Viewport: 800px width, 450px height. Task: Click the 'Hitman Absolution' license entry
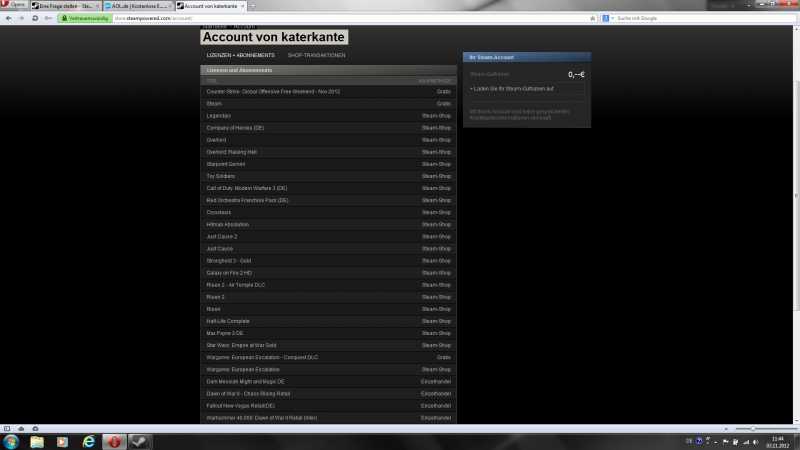329,224
